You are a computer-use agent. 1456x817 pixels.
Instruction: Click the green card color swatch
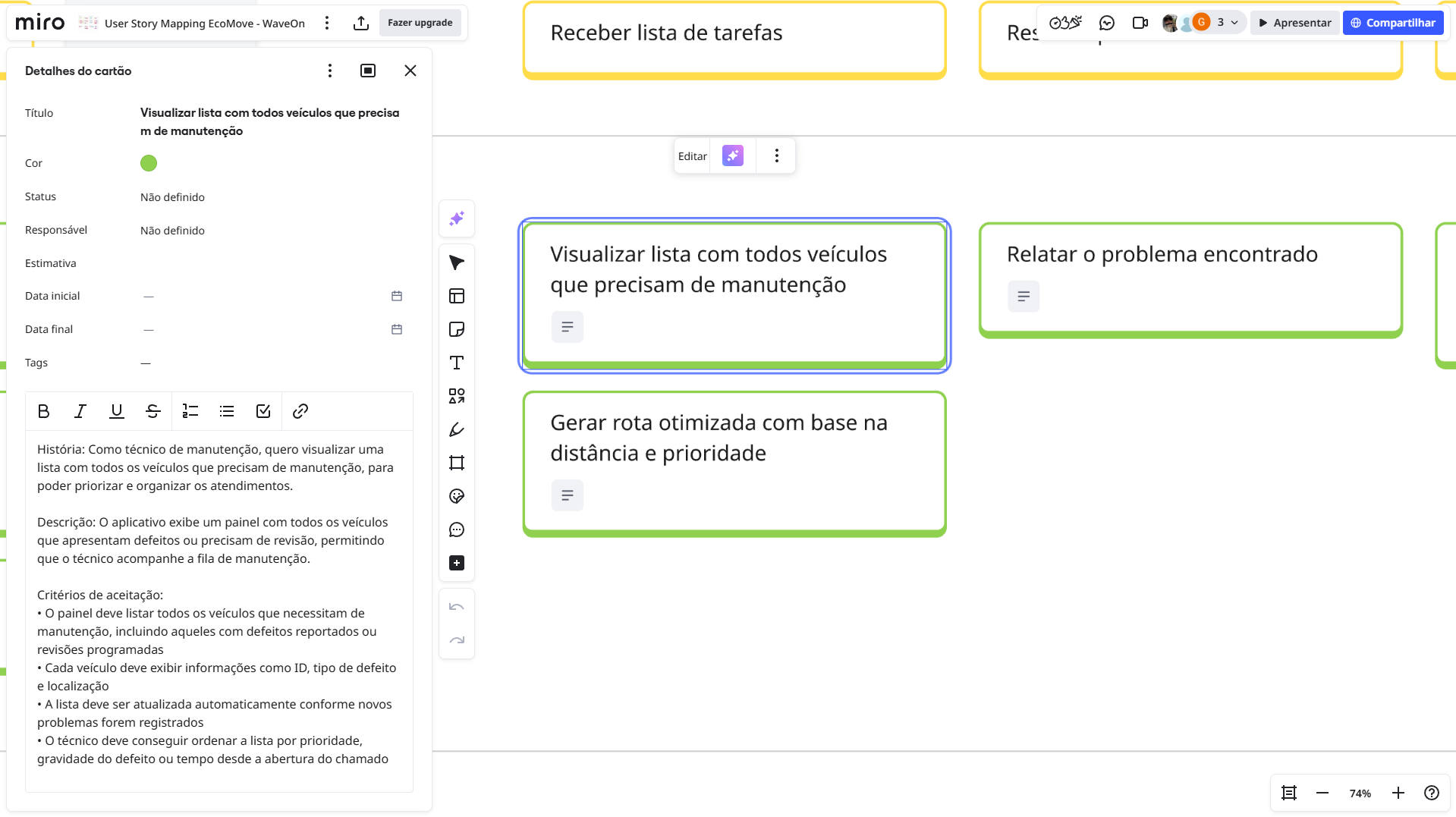pos(149,163)
